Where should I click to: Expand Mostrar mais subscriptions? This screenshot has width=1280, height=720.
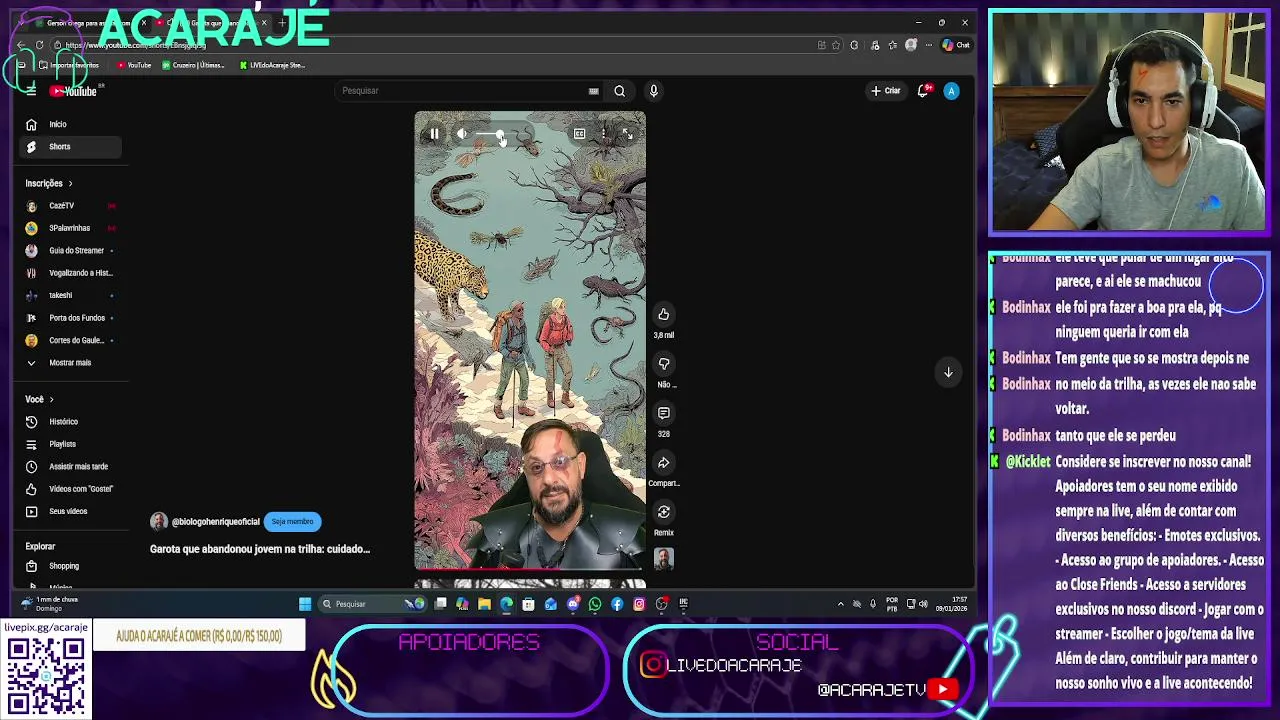69,363
